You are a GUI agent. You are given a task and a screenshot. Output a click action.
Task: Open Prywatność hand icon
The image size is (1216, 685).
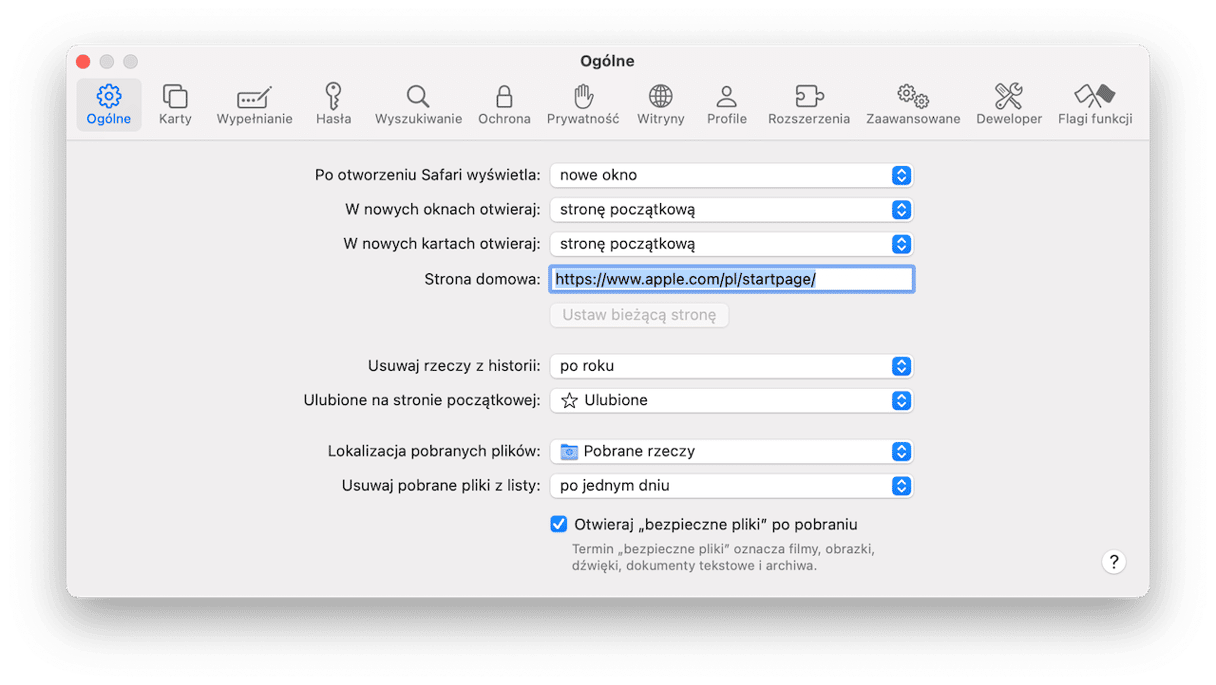583,96
